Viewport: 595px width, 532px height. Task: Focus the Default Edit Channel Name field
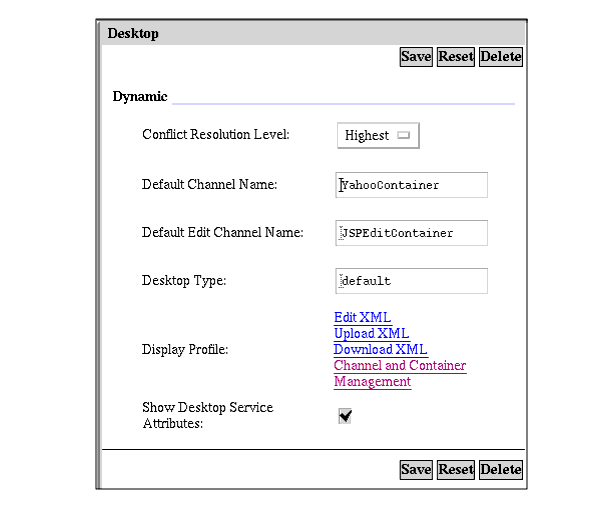411,233
